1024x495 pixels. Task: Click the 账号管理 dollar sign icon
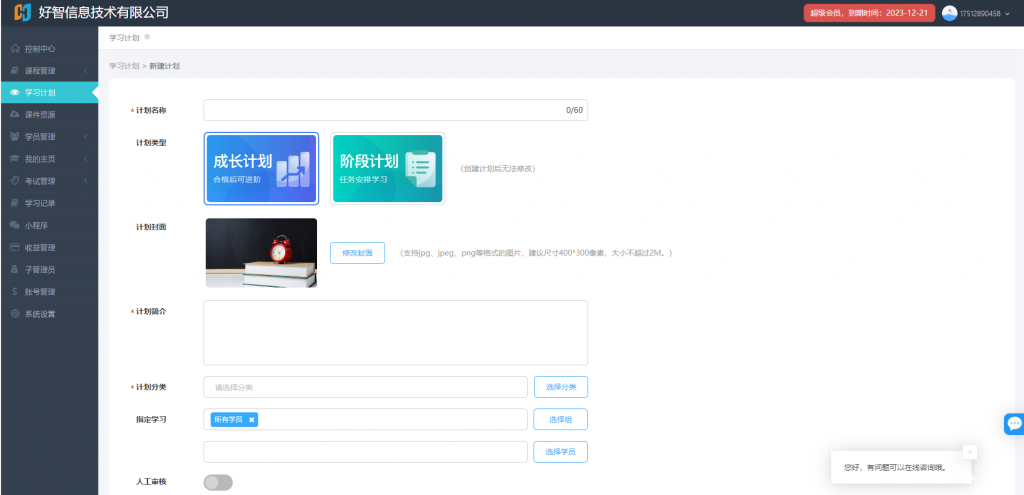(14, 292)
